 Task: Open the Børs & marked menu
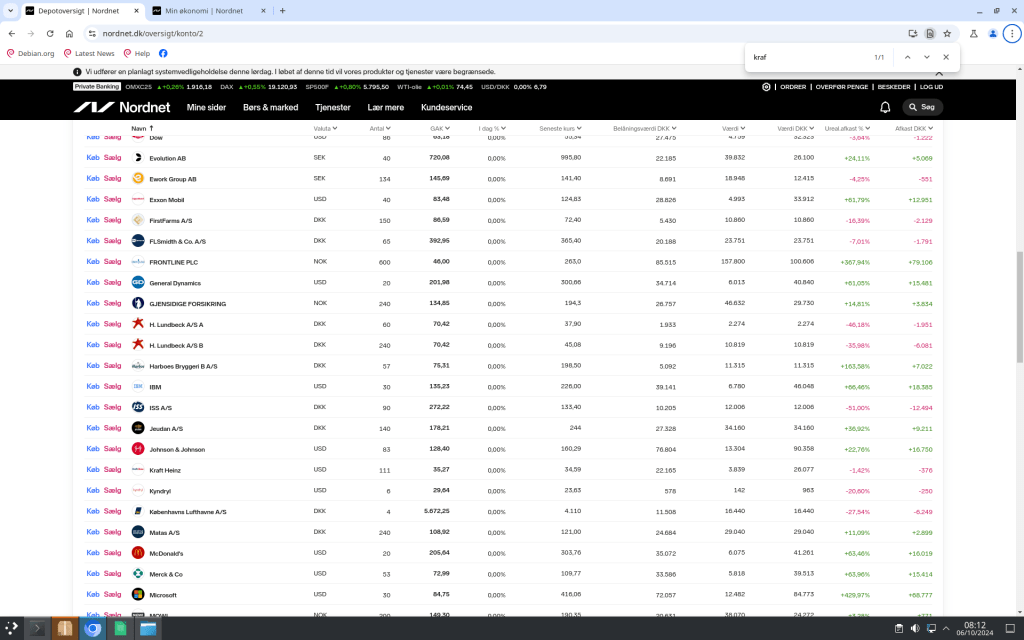[x=270, y=107]
